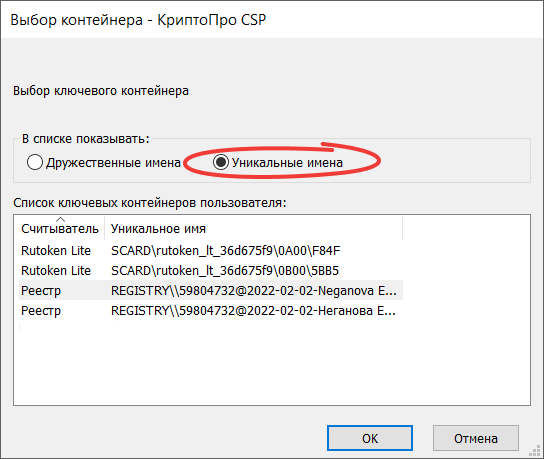Click the dialog title Выбор контейнера - КриптоПро CSP

138,20
